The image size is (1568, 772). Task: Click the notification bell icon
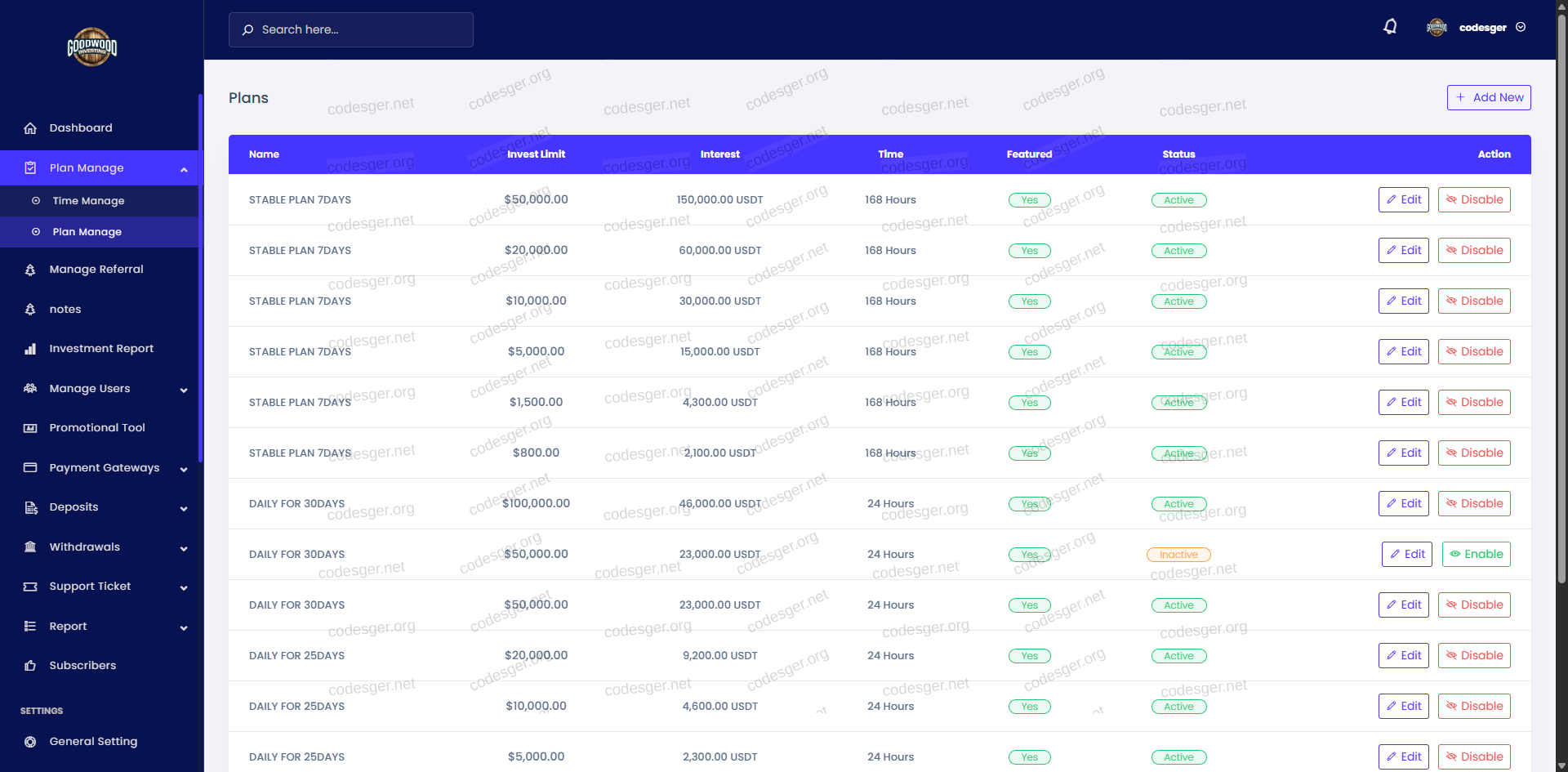coord(1390,27)
